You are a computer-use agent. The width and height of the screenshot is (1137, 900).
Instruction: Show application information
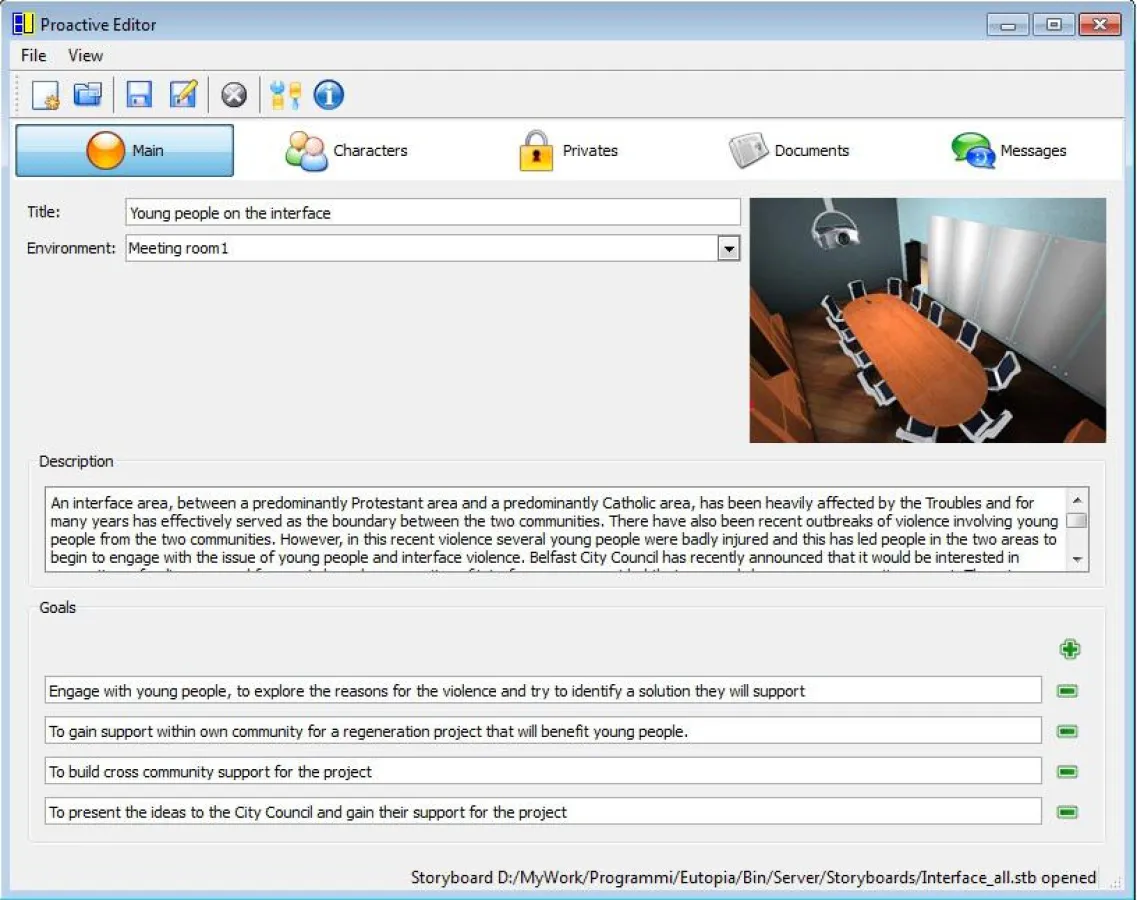[x=328, y=94]
